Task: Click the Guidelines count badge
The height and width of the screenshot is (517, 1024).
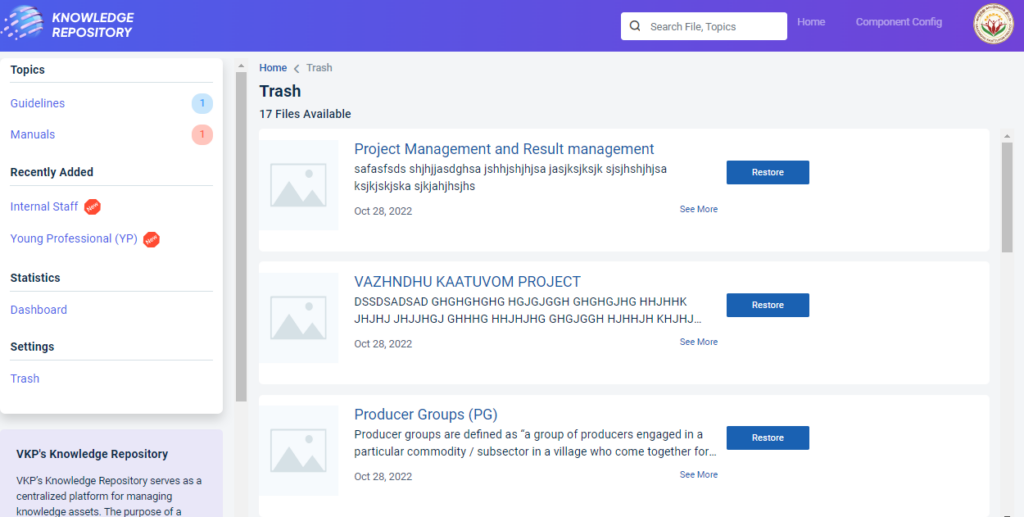Action: pyautogui.click(x=202, y=103)
